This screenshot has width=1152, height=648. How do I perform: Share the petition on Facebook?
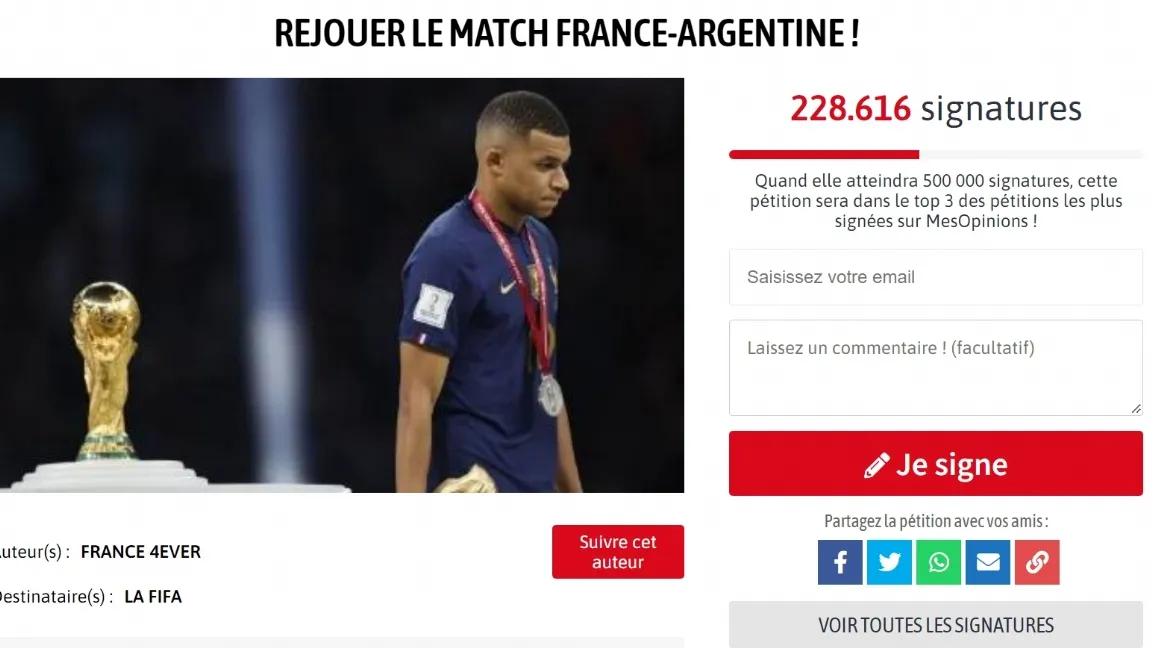click(x=840, y=562)
